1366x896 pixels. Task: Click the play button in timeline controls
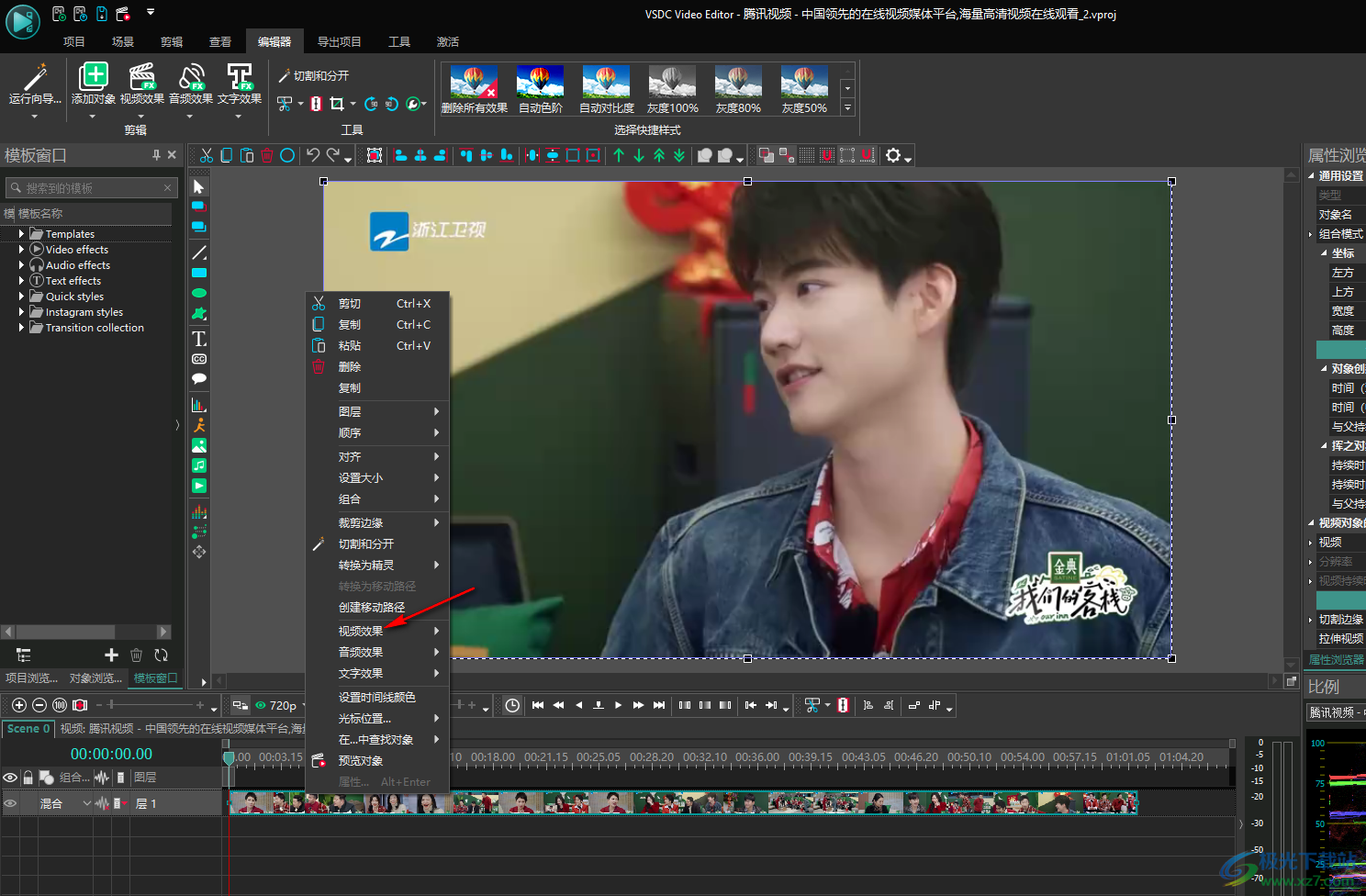[618, 705]
